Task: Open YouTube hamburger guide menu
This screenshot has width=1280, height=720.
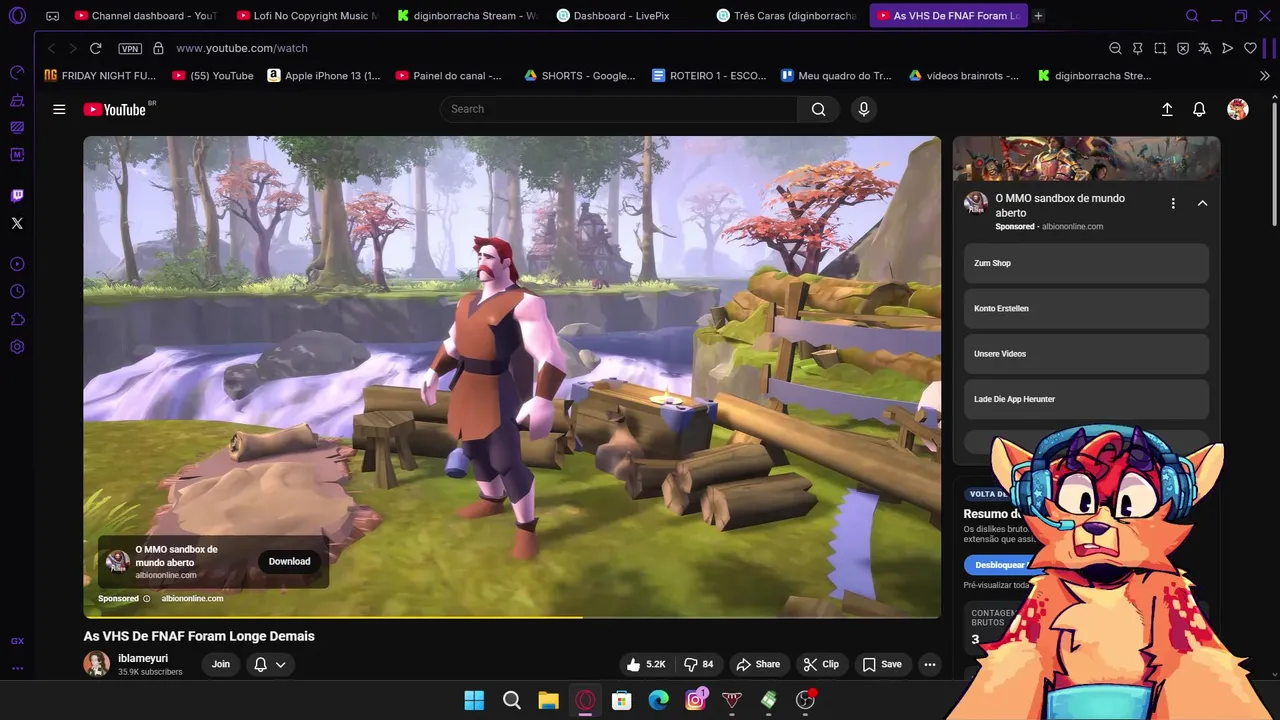Action: (59, 110)
